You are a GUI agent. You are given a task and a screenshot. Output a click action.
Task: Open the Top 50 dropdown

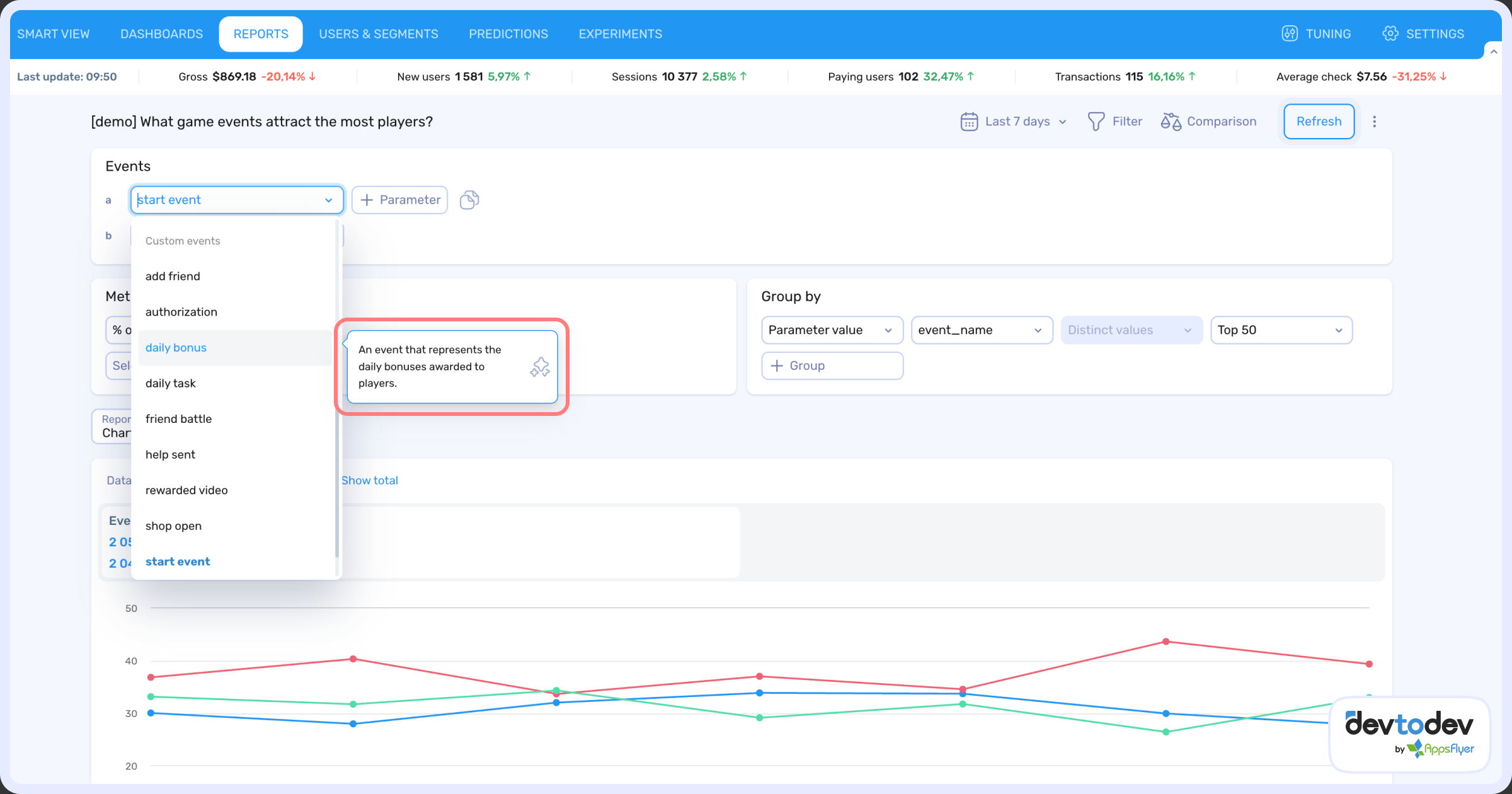coord(1281,330)
